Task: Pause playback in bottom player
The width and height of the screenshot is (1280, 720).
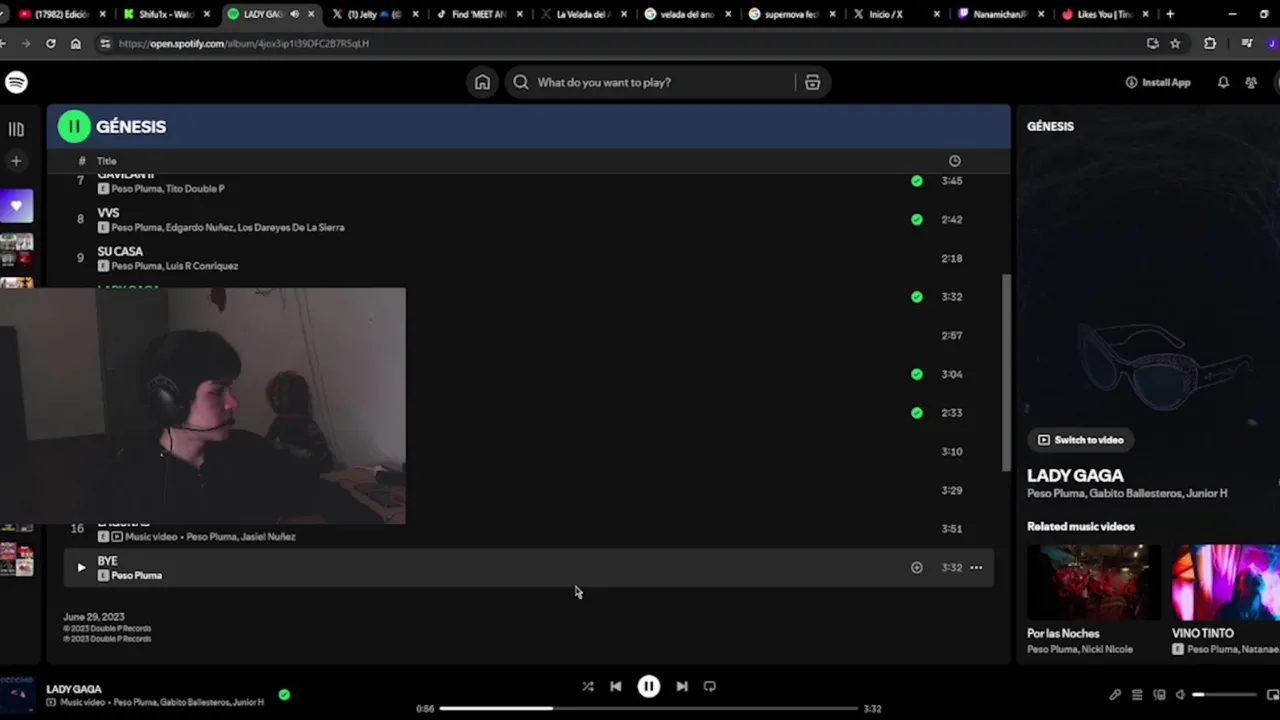Action: (649, 686)
